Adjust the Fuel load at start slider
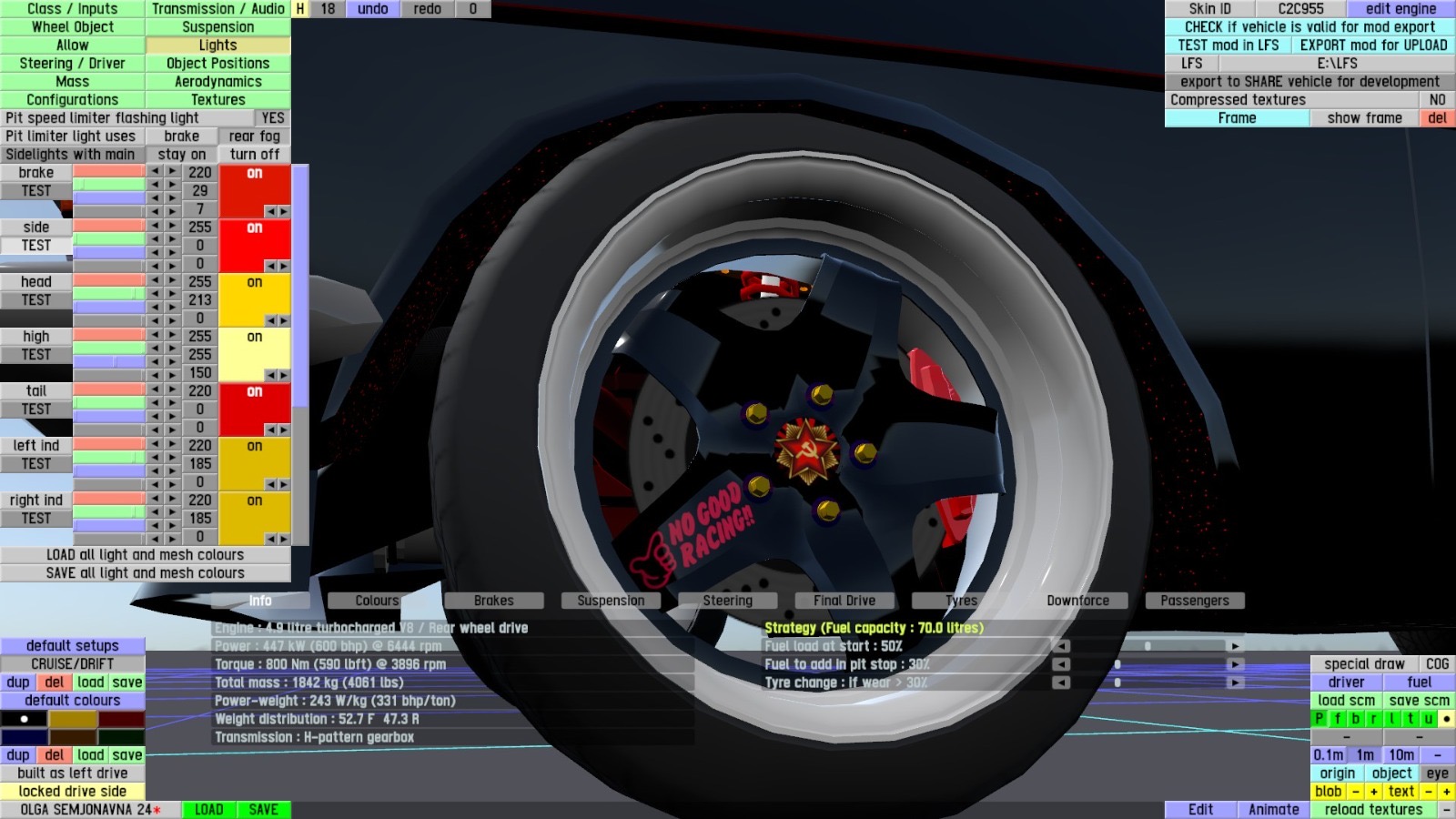This screenshot has width=1456, height=819. [x=1148, y=646]
